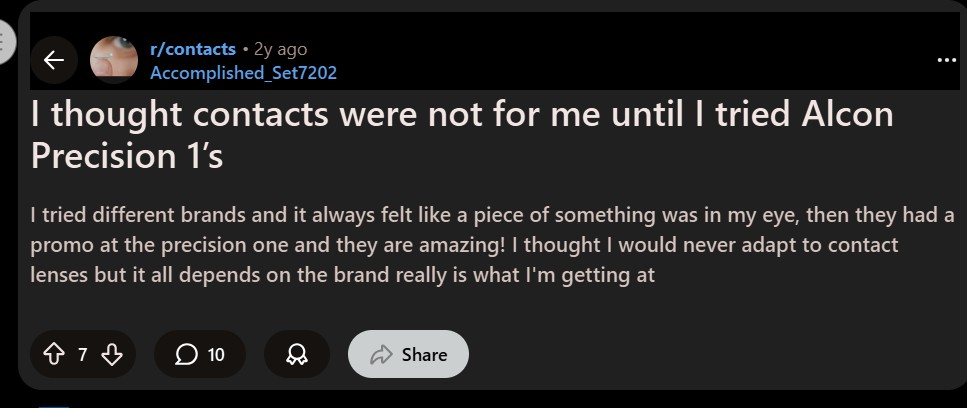Open the r/contacts subreddit avatar
The width and height of the screenshot is (967, 408).
point(114,60)
